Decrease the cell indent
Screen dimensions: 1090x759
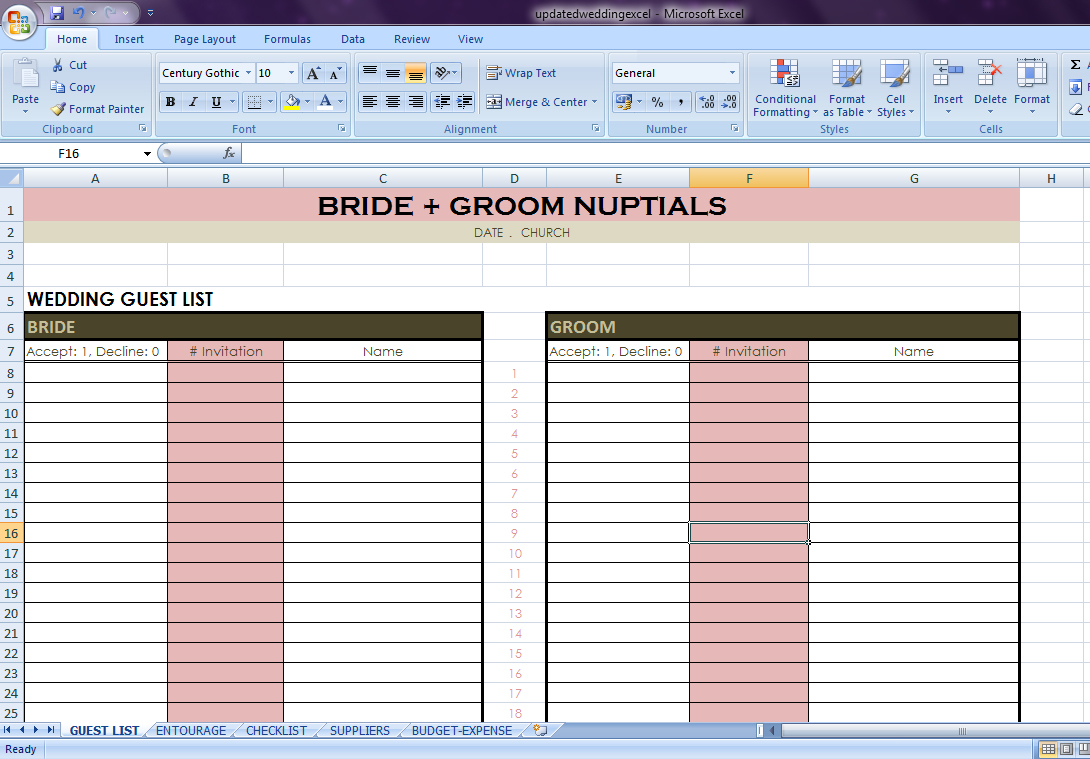coord(441,102)
